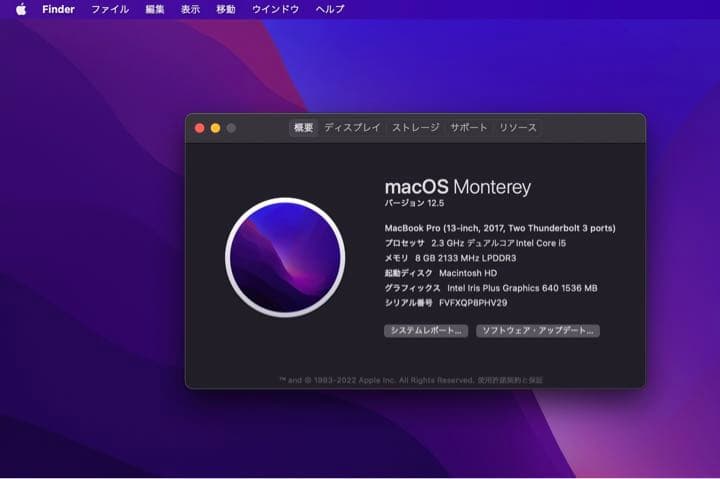Click the macOS Monterey title
This screenshot has height=479, width=720.
[458, 187]
